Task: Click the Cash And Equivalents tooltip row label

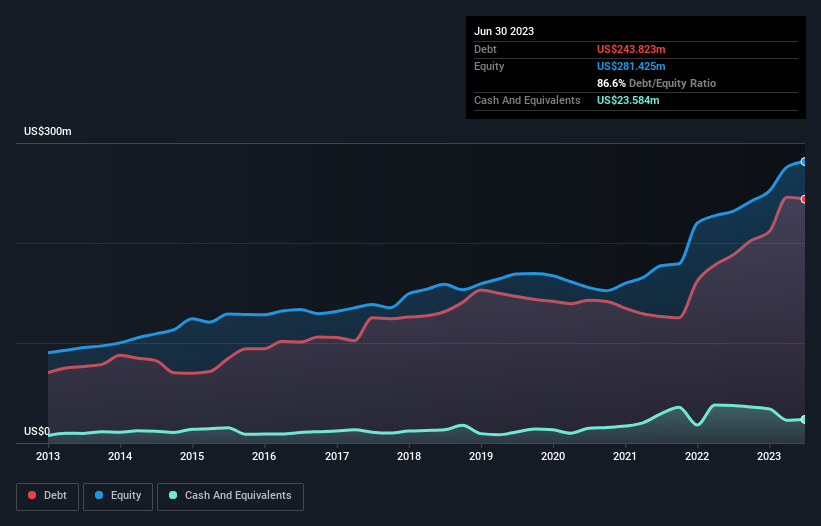Action: coord(527,100)
